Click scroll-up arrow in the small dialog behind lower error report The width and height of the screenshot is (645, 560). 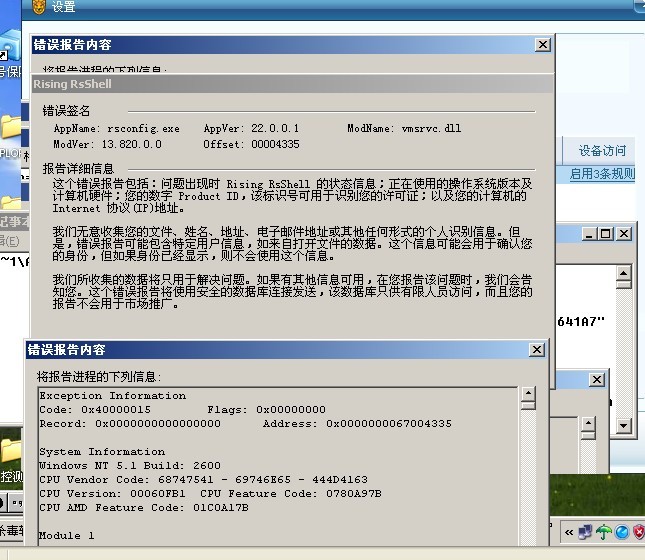(588, 423)
